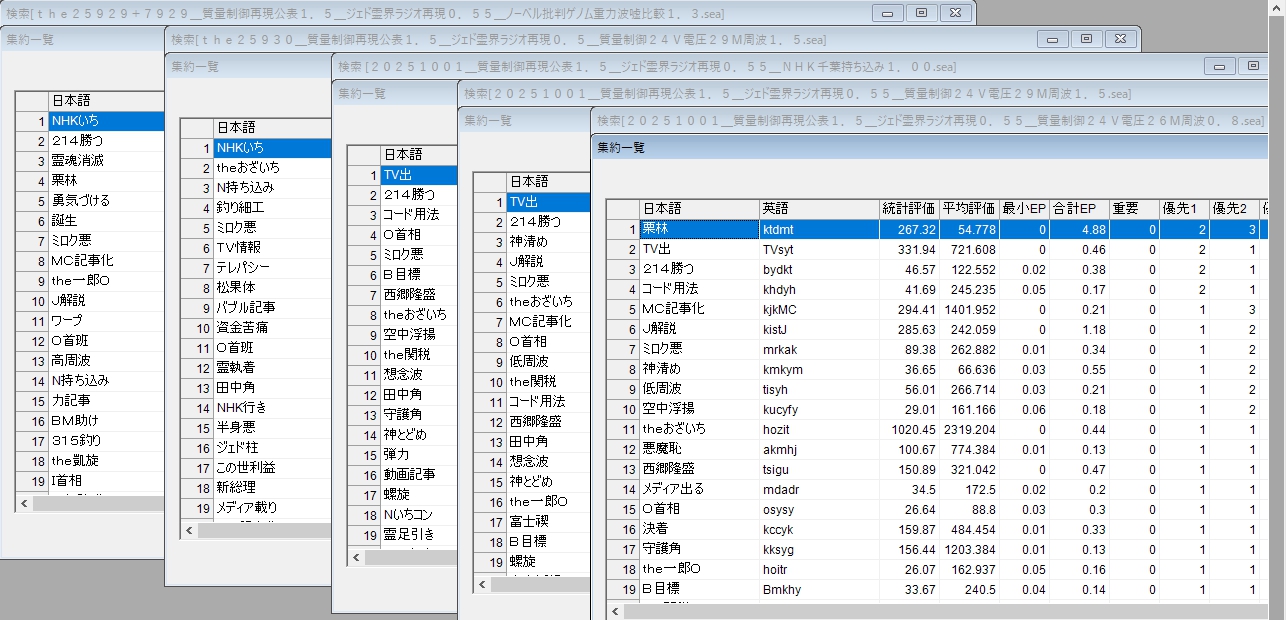Close the the25929+7929 search window
Screen dimensions: 1286x620
(955, 13)
